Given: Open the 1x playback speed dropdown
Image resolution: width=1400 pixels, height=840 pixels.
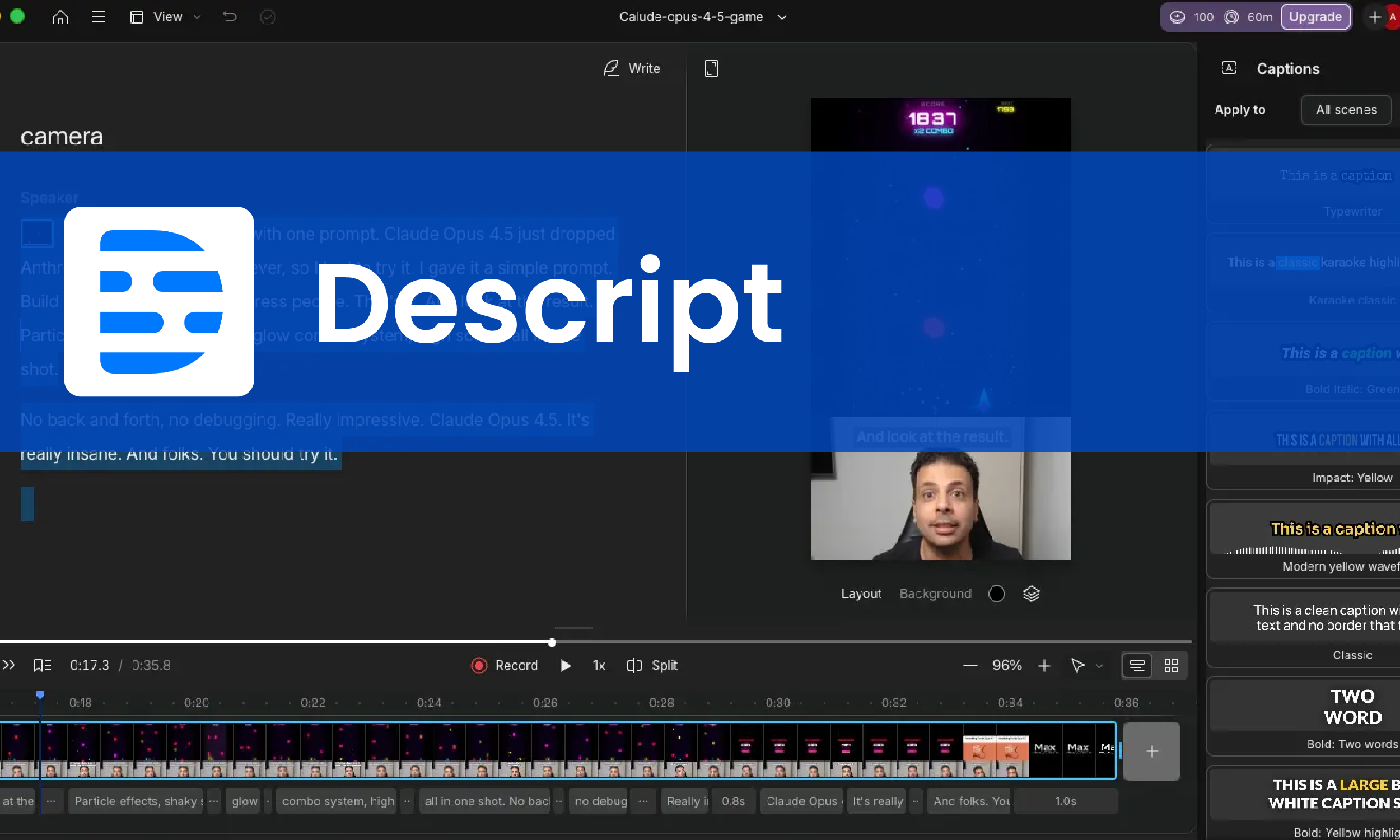Looking at the screenshot, I should pos(599,665).
